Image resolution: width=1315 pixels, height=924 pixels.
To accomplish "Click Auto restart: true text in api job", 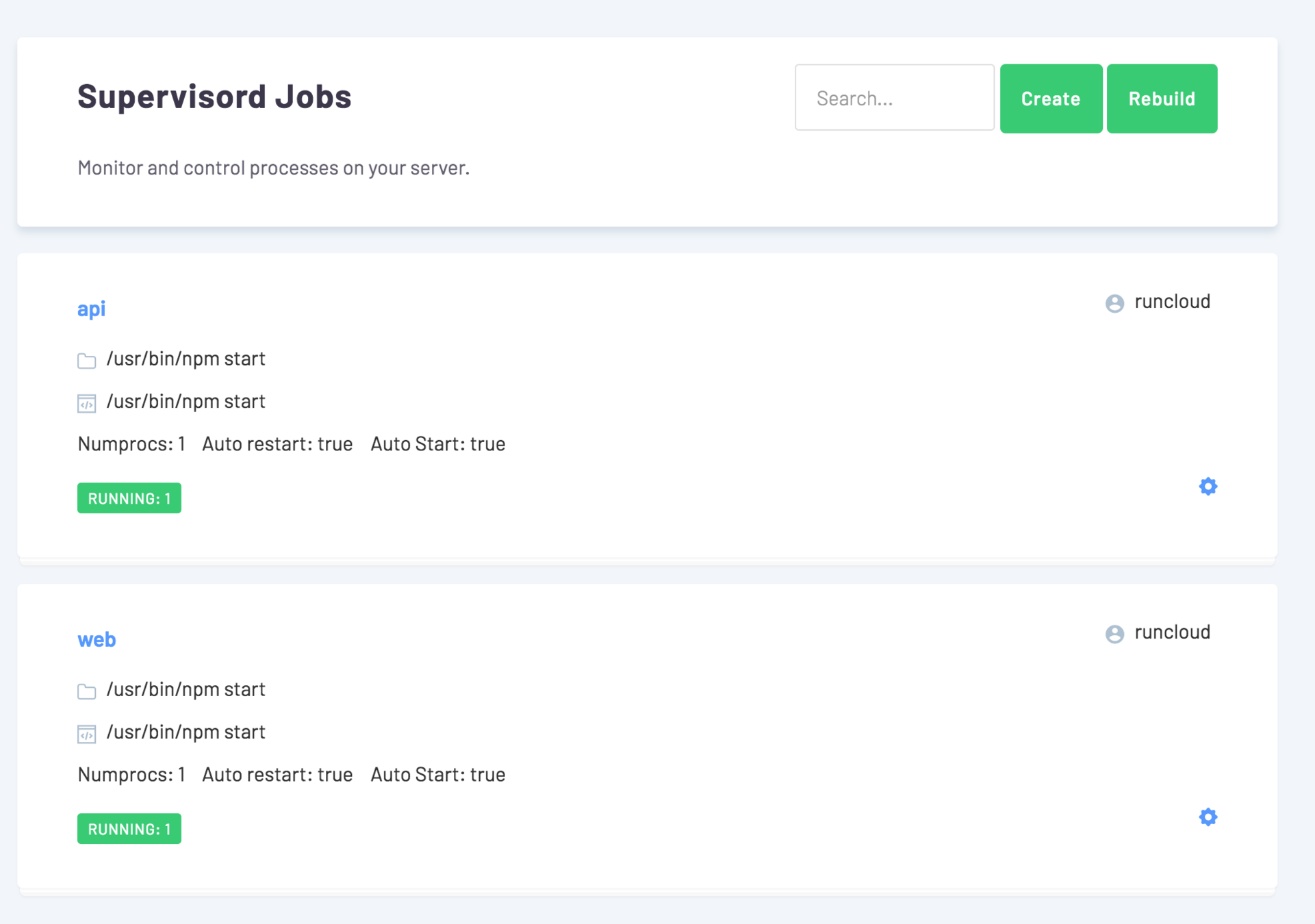I will point(277,444).
